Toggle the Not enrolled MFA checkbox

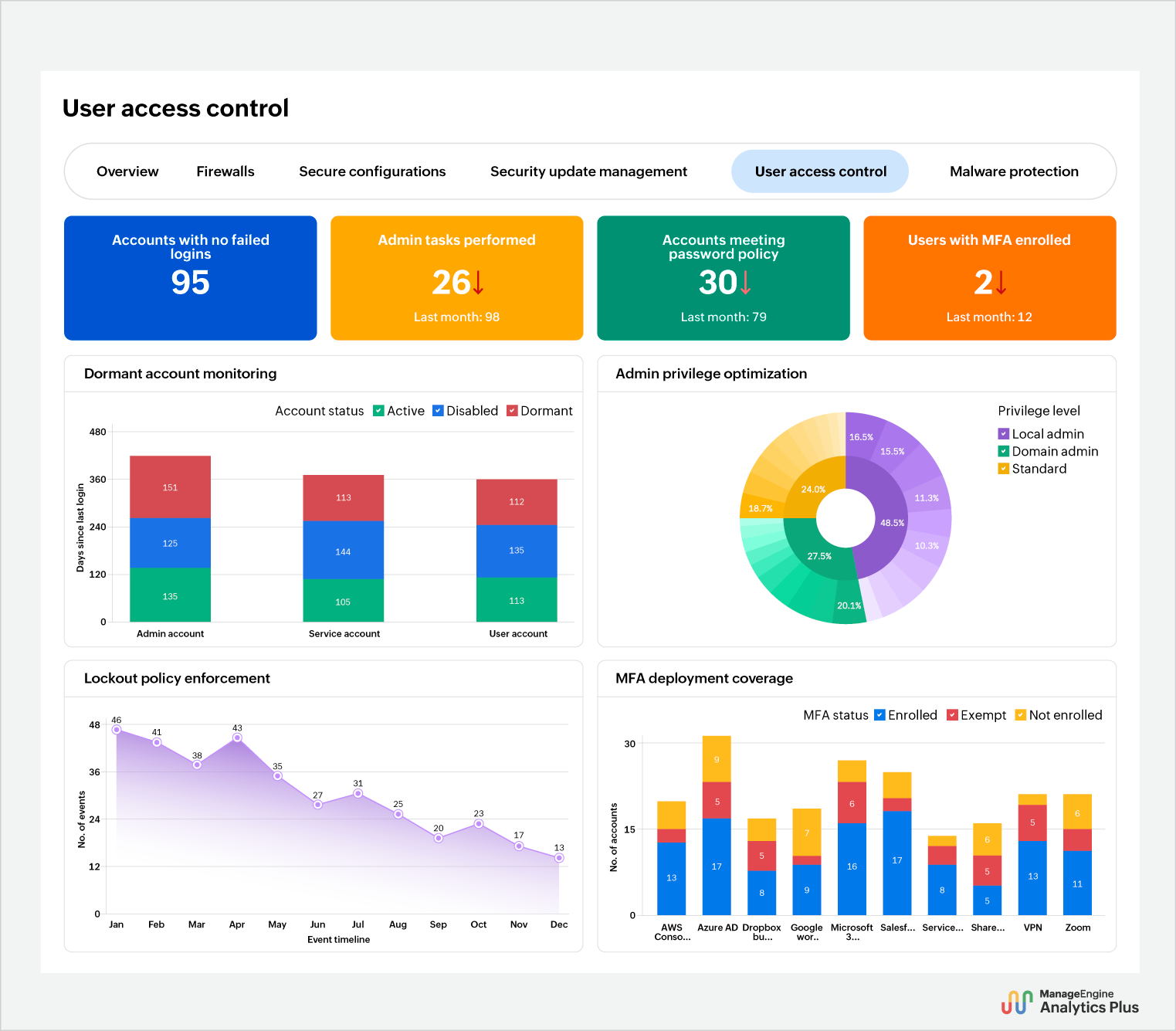tap(1021, 715)
